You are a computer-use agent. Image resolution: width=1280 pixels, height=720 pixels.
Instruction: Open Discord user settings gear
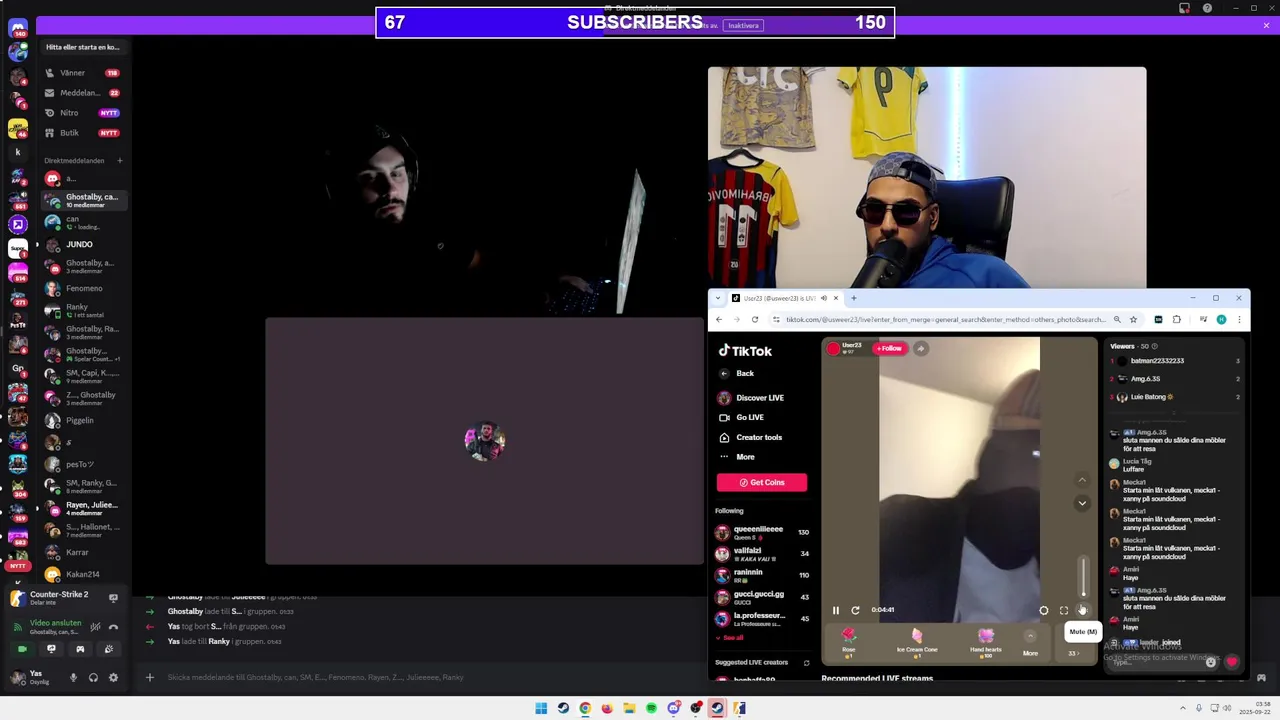[113, 677]
